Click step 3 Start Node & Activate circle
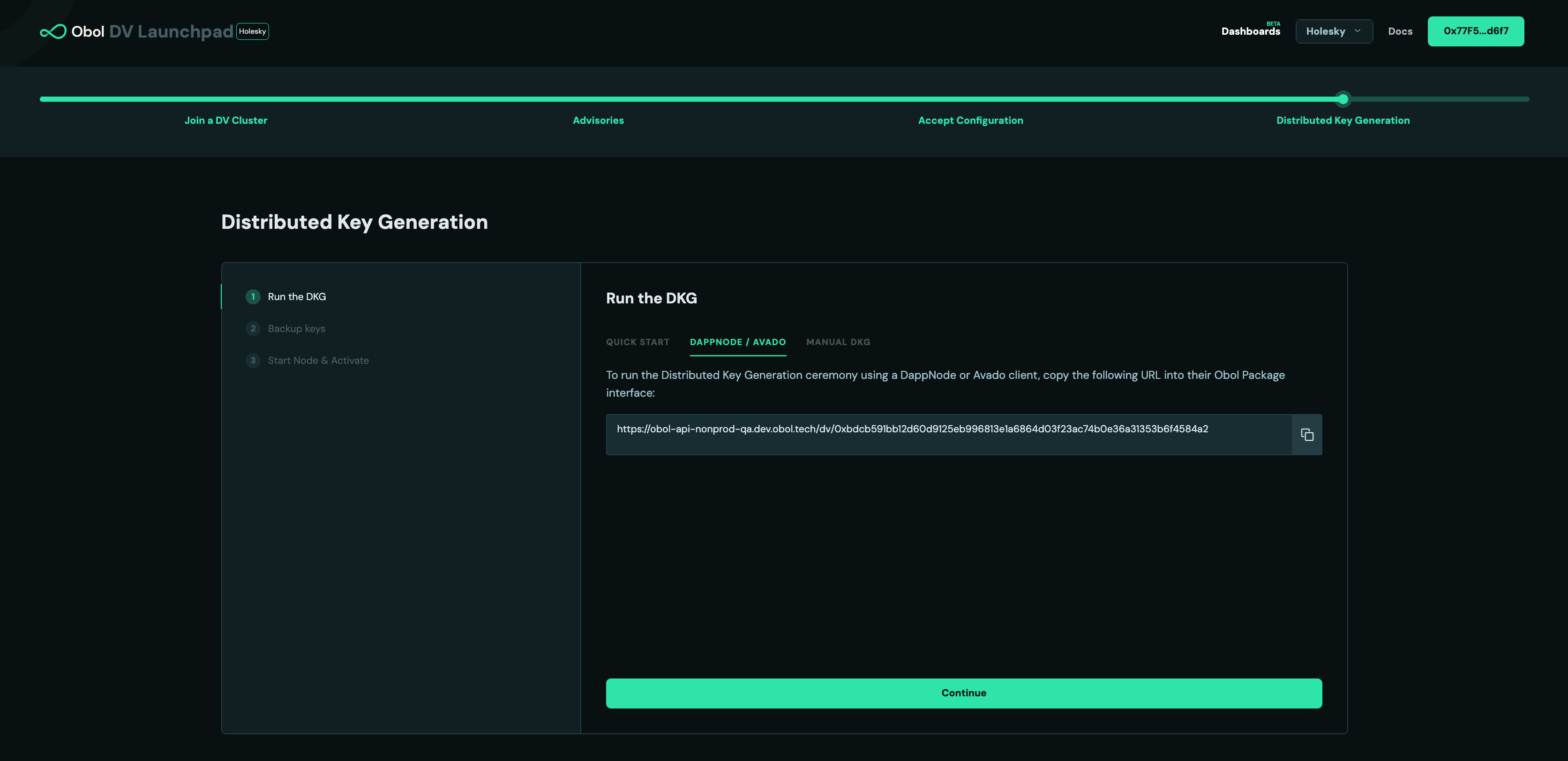Viewport: 1568px width, 761px height. point(253,361)
